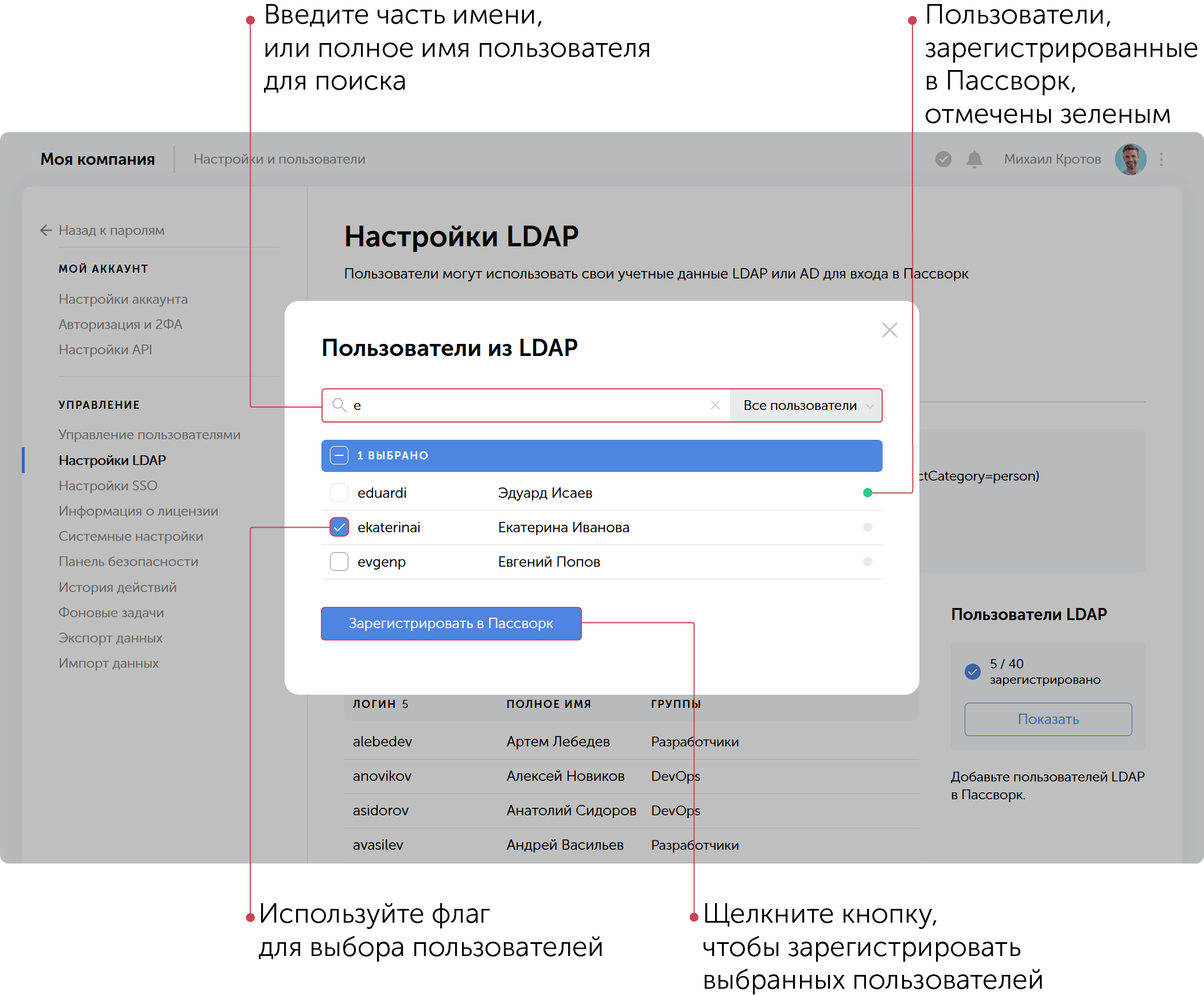Image resolution: width=1204 pixels, height=995 pixels.
Task: Click the Зарегистрировать в Пассворк button
Action: pyautogui.click(x=451, y=624)
